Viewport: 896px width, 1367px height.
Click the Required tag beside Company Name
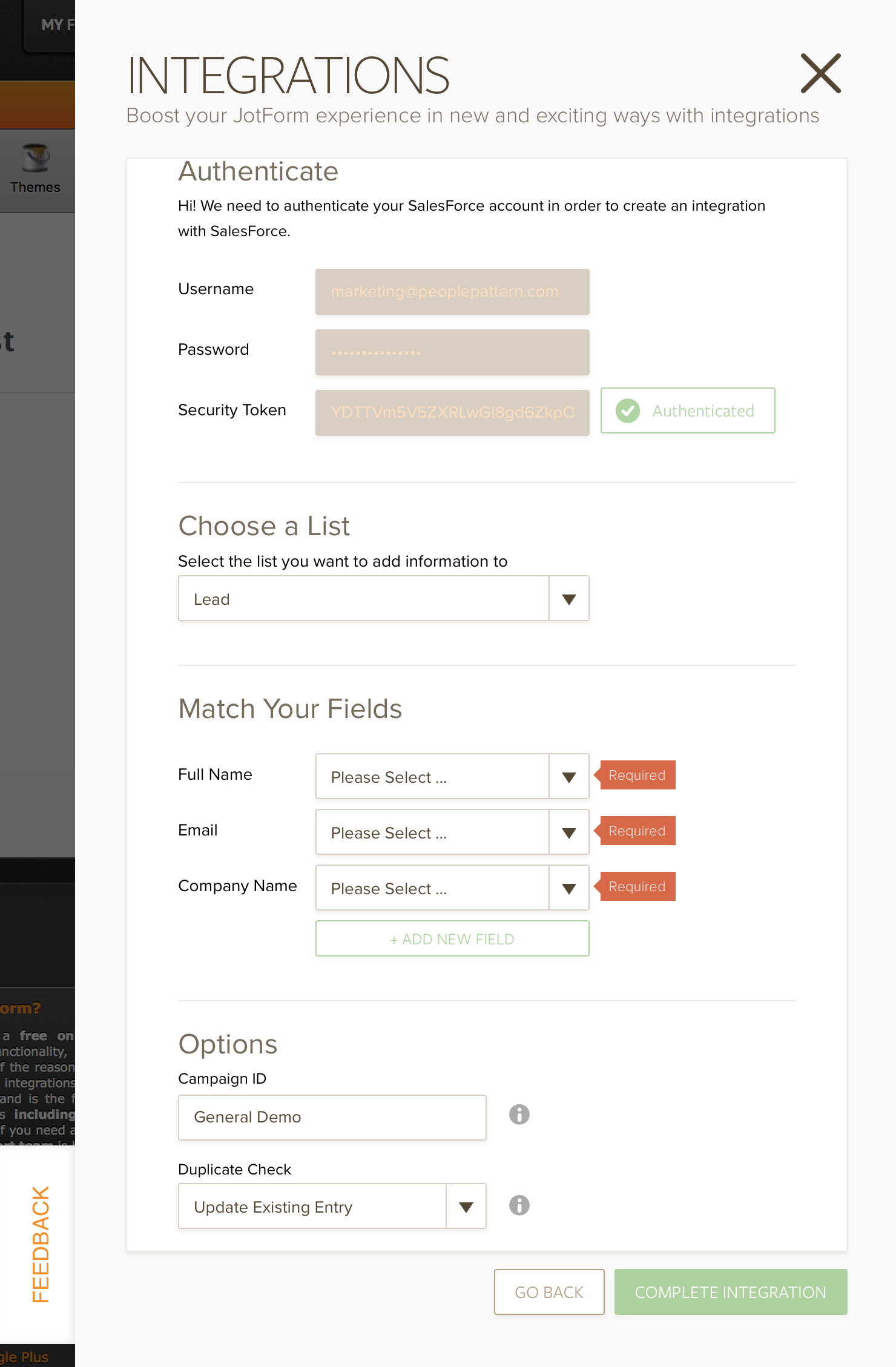point(635,886)
